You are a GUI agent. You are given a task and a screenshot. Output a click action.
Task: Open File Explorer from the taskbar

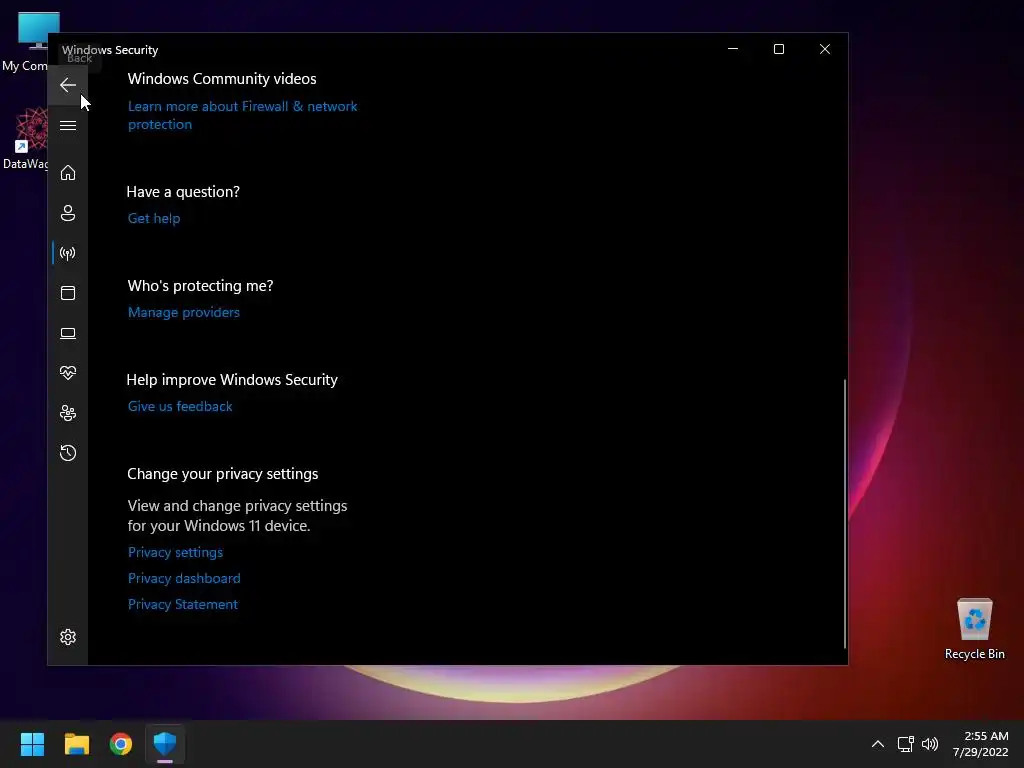76,744
